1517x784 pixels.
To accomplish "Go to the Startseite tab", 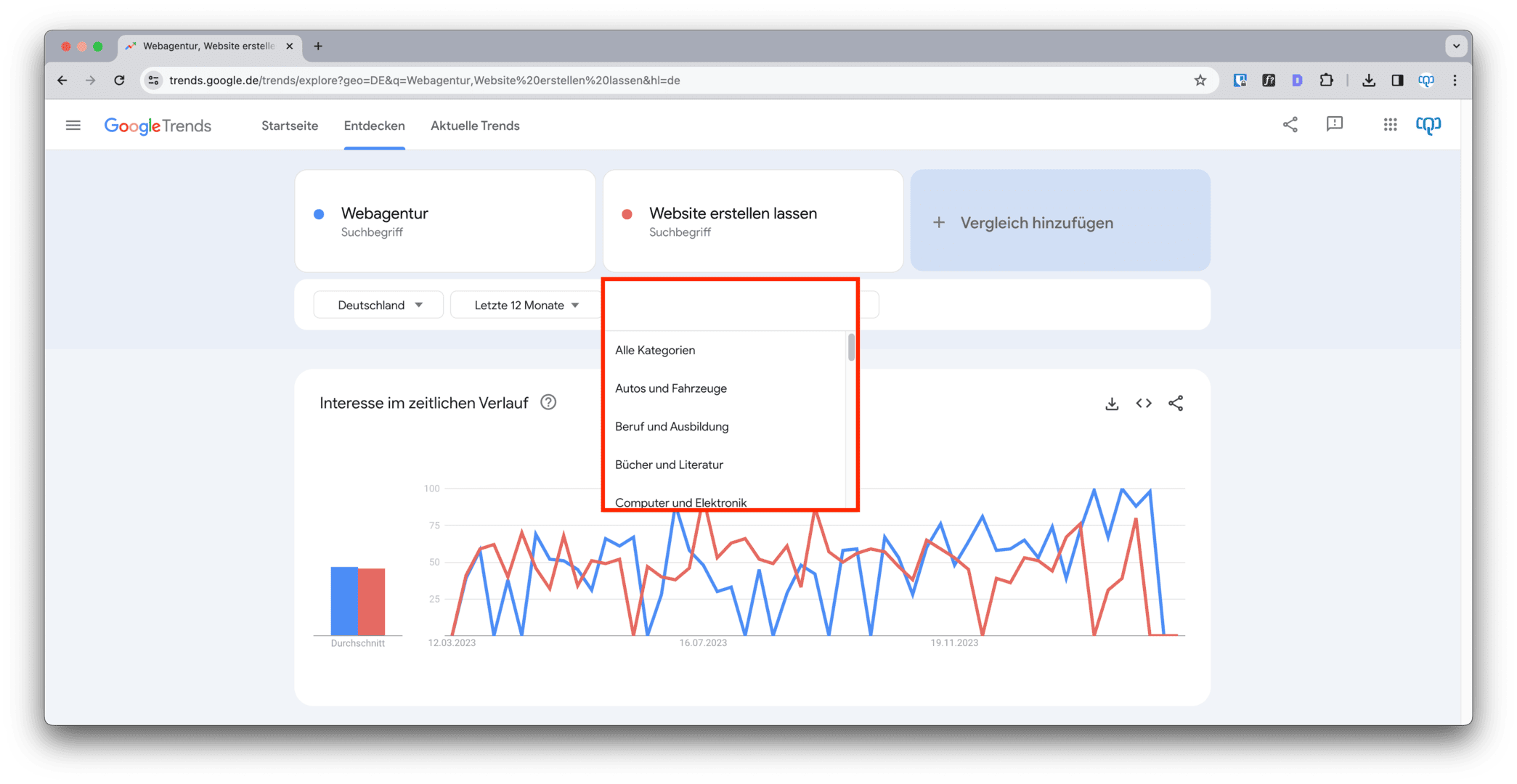I will click(290, 126).
